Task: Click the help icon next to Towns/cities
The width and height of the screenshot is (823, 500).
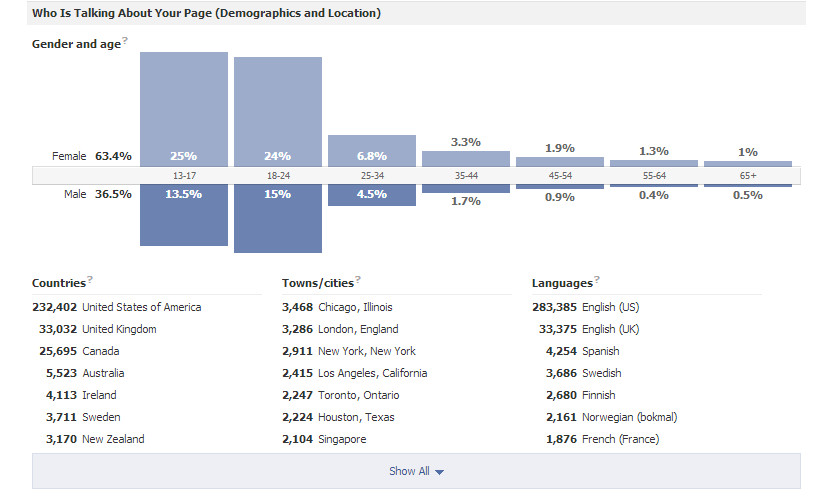Action: pyautogui.click(x=358, y=280)
